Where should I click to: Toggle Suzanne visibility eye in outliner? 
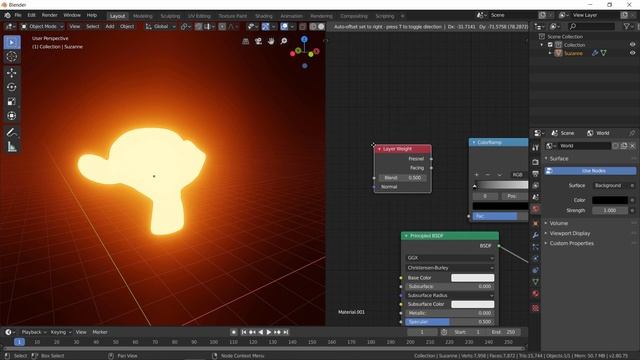click(632, 53)
